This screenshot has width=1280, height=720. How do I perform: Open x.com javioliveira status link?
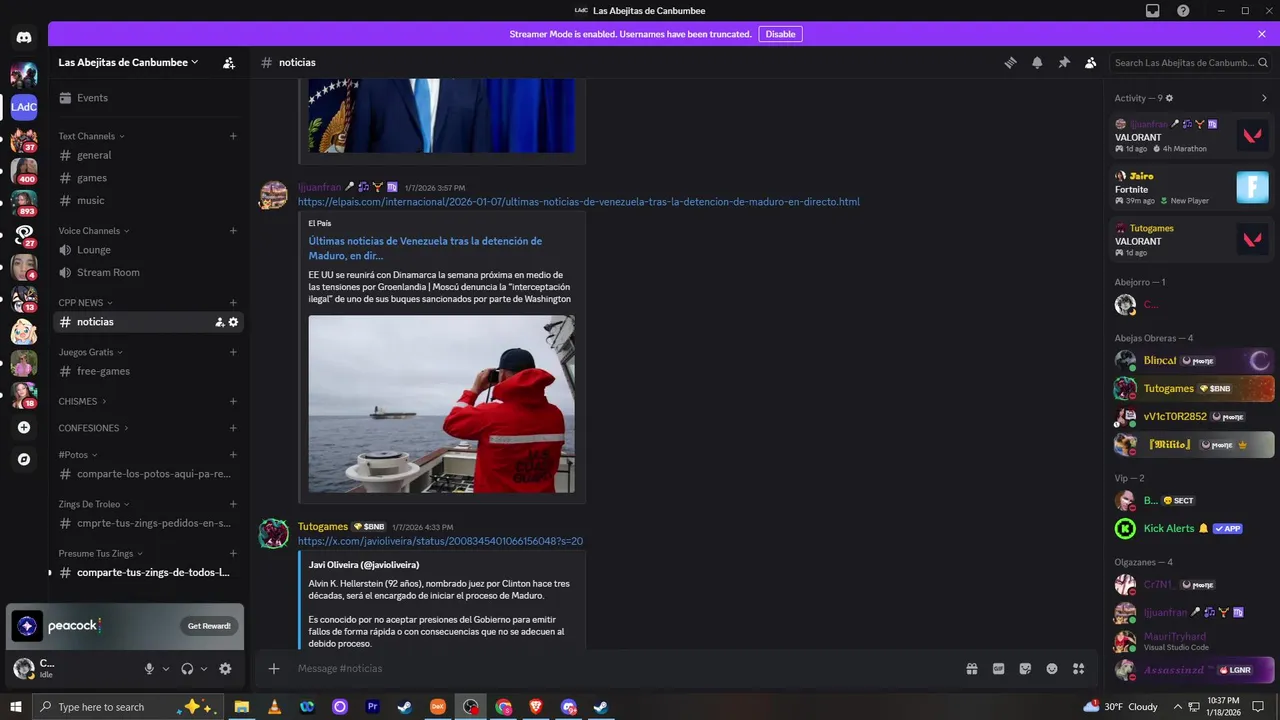tap(440, 541)
